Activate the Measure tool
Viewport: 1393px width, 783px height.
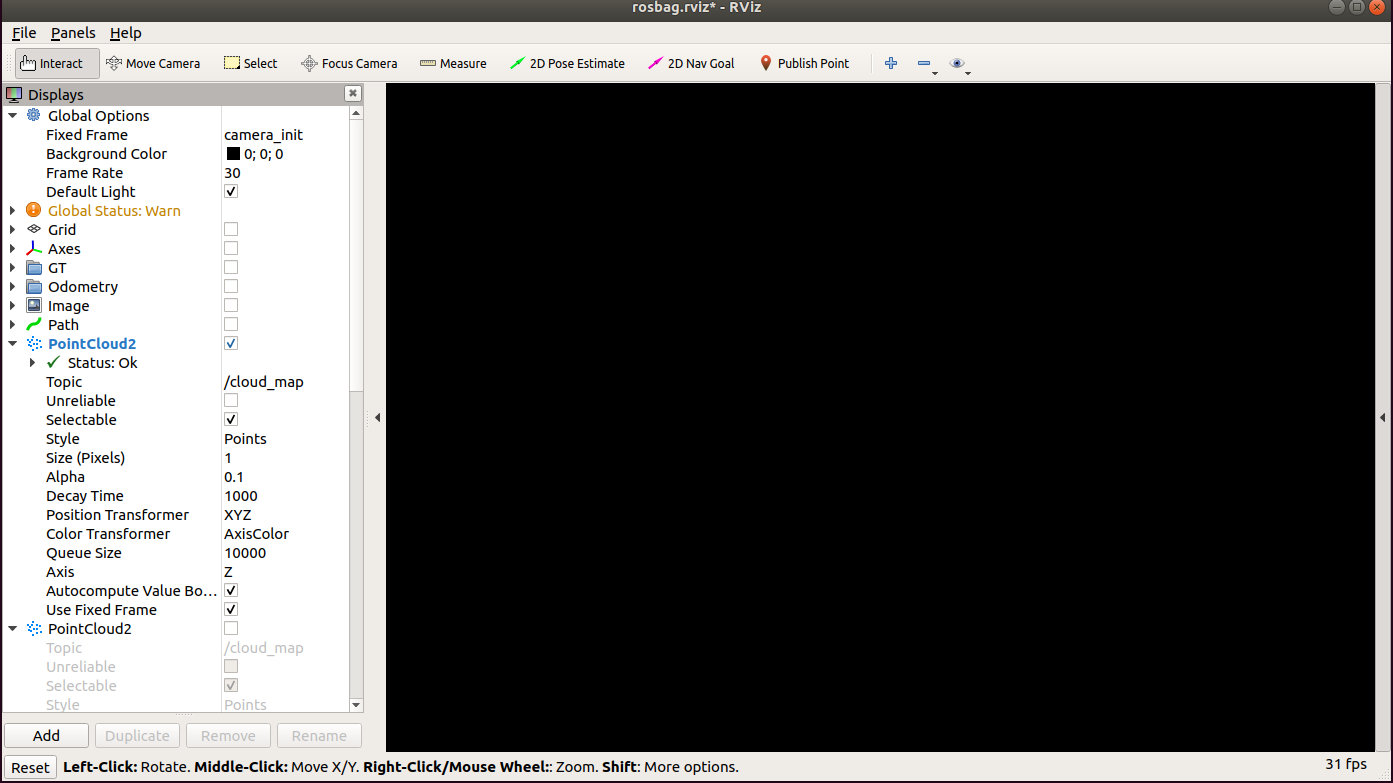click(452, 62)
